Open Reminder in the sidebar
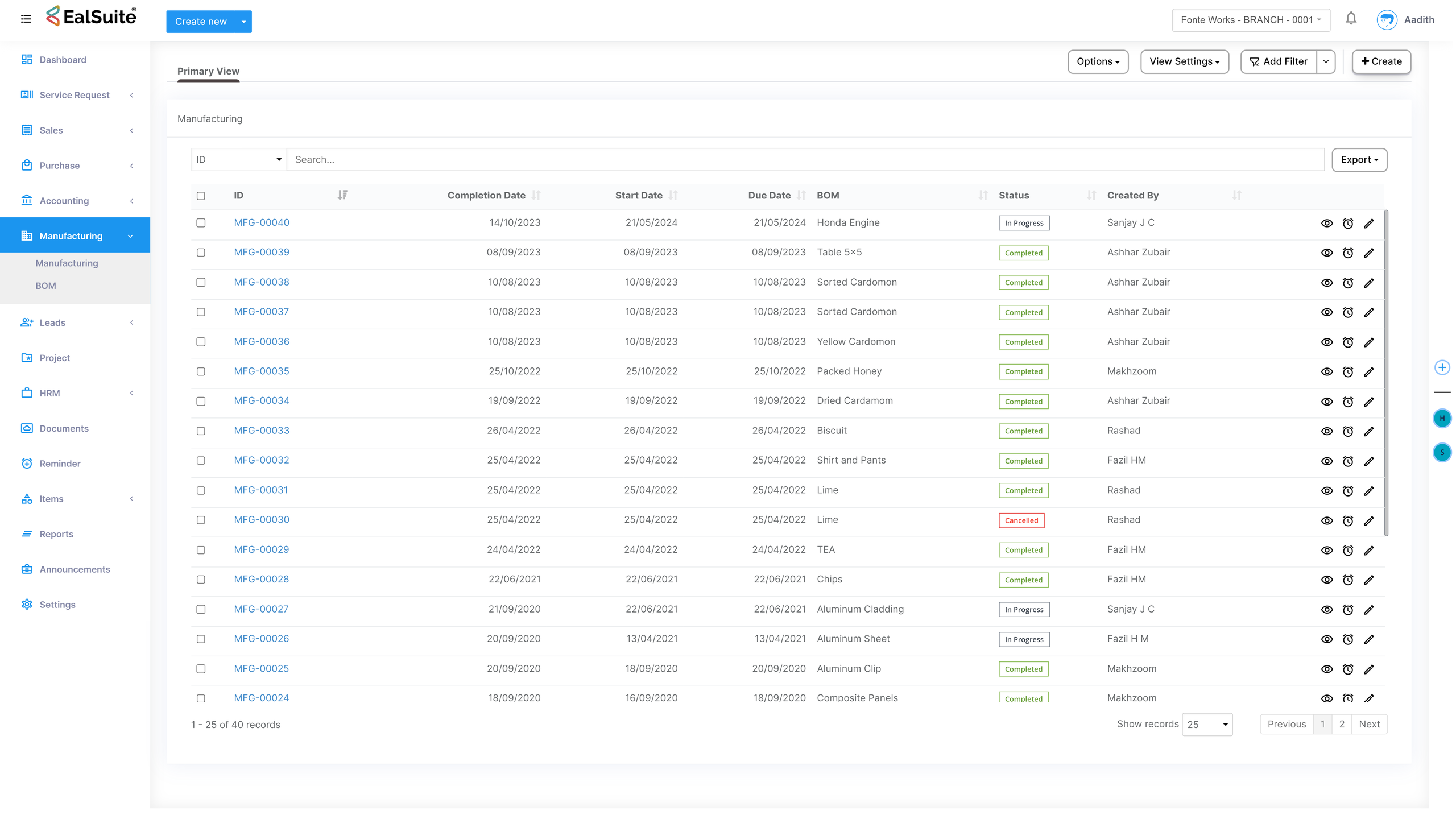Screen dimensions: 1456x819 60,464
